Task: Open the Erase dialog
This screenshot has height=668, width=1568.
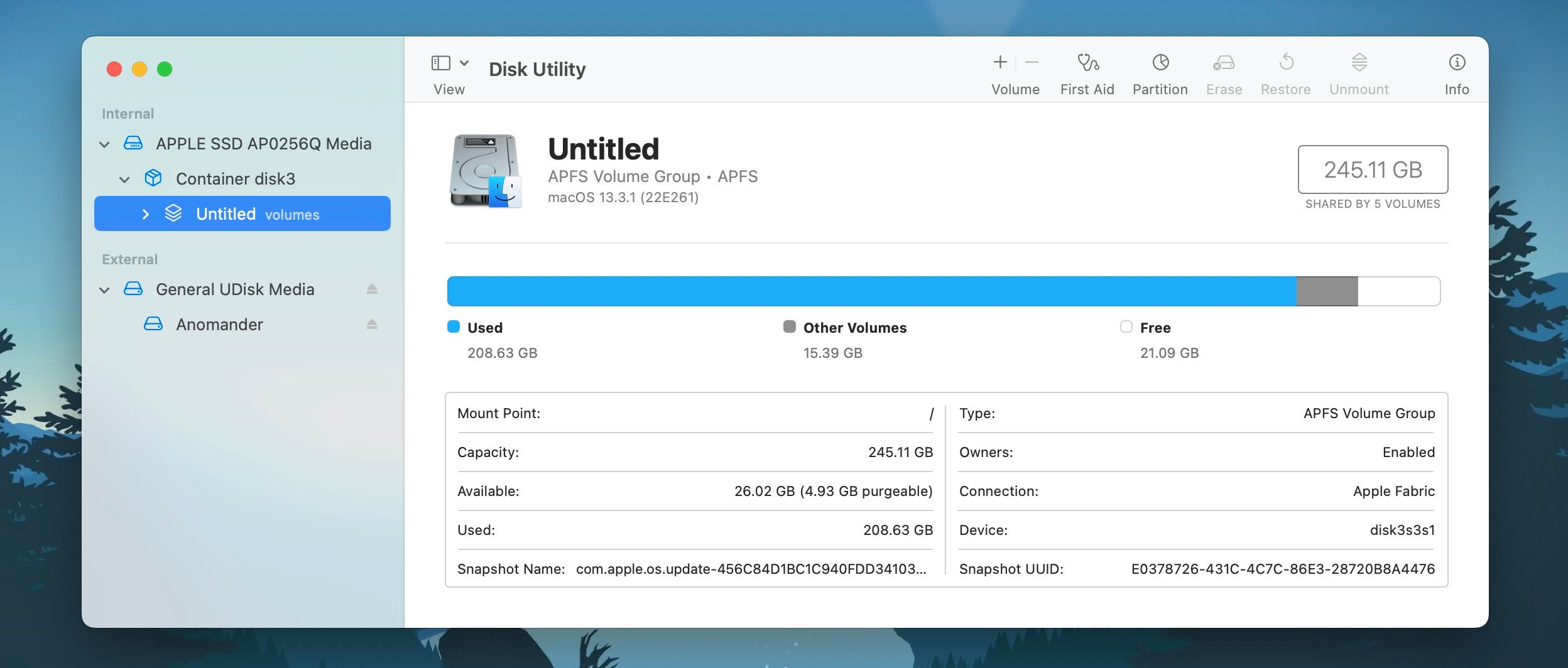Action: 1223,63
